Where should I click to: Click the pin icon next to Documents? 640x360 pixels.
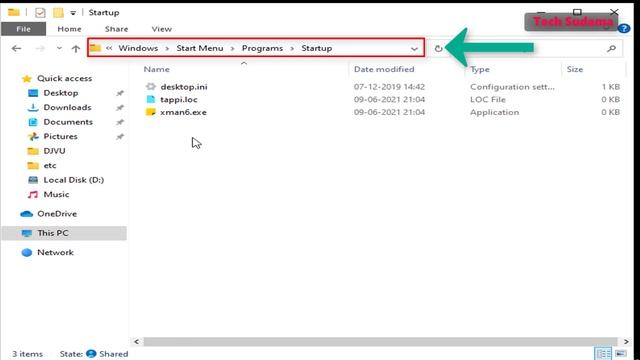click(120, 122)
